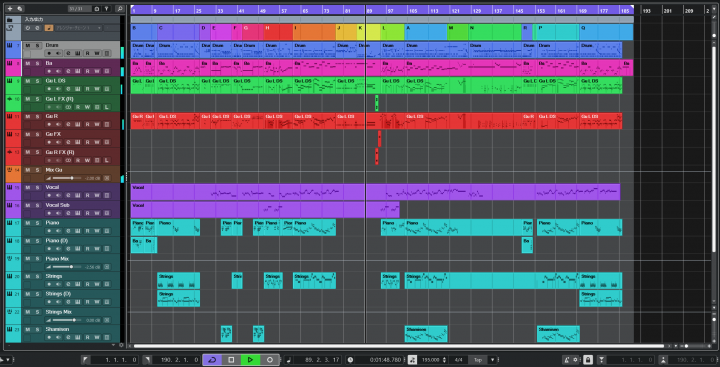Image resolution: width=720 pixels, height=367 pixels.
Task: Open the track search magnifier
Action: (119, 9)
